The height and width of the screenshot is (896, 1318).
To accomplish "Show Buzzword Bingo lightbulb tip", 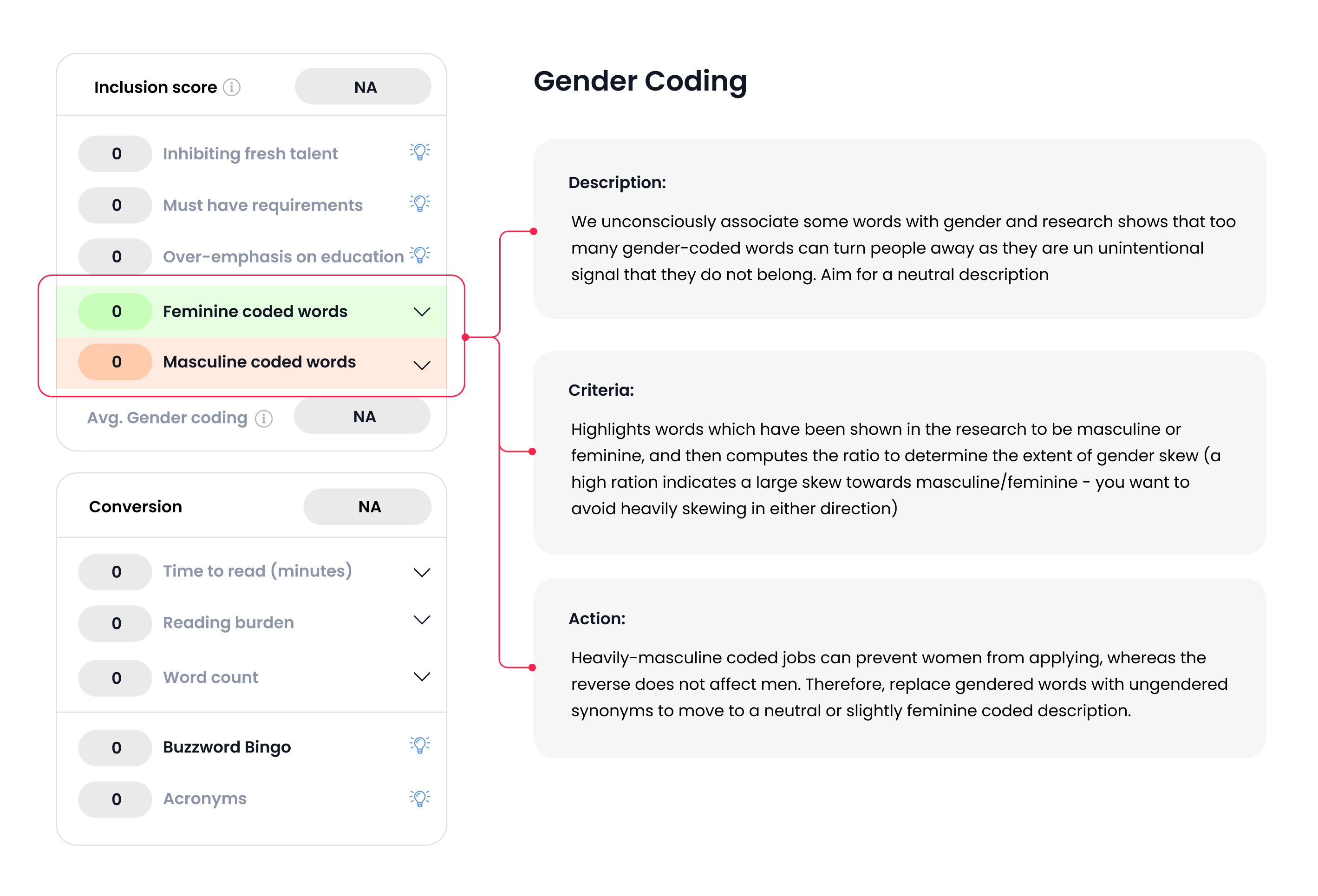I will (420, 745).
